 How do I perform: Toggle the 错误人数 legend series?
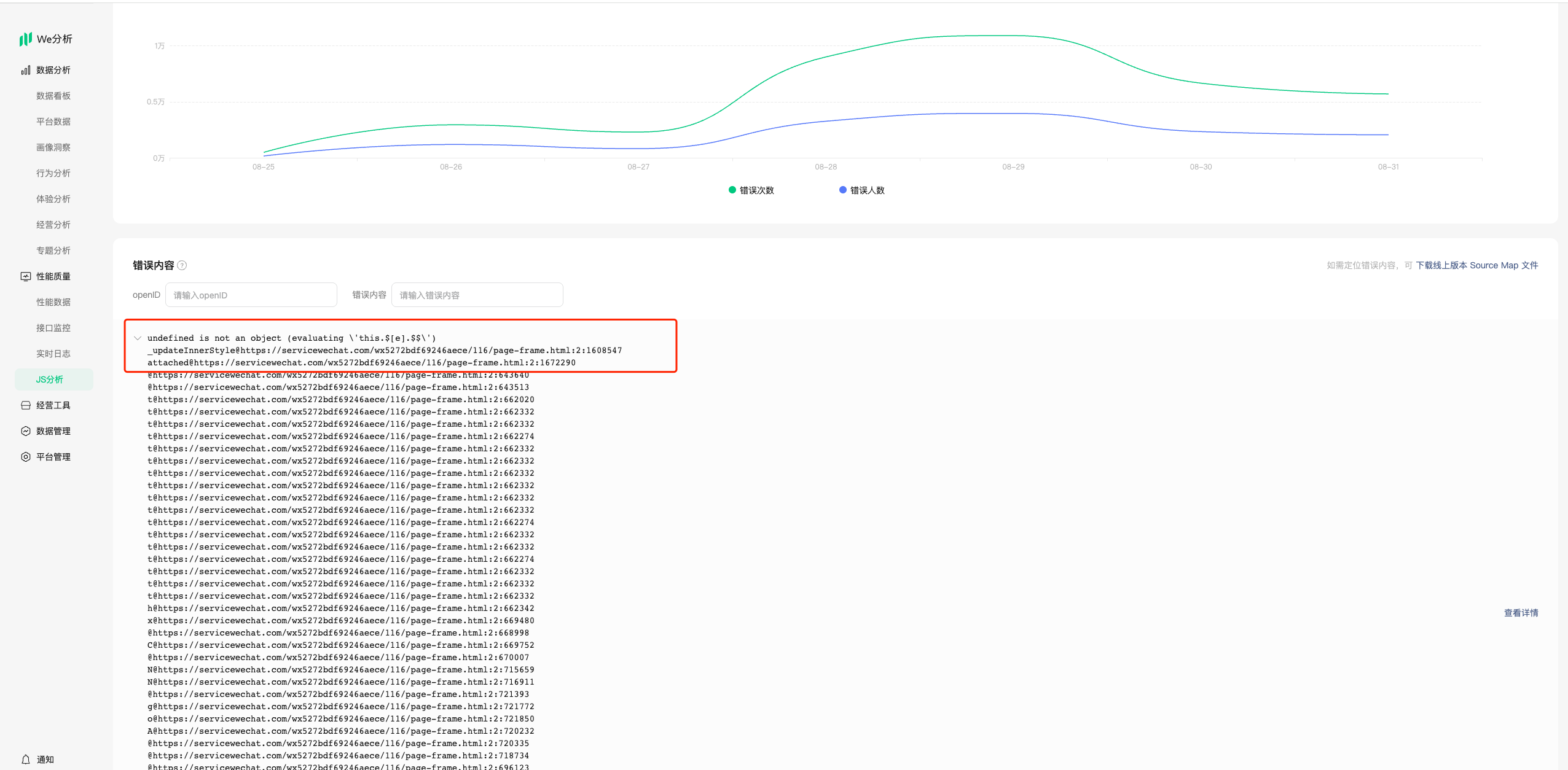(x=861, y=190)
